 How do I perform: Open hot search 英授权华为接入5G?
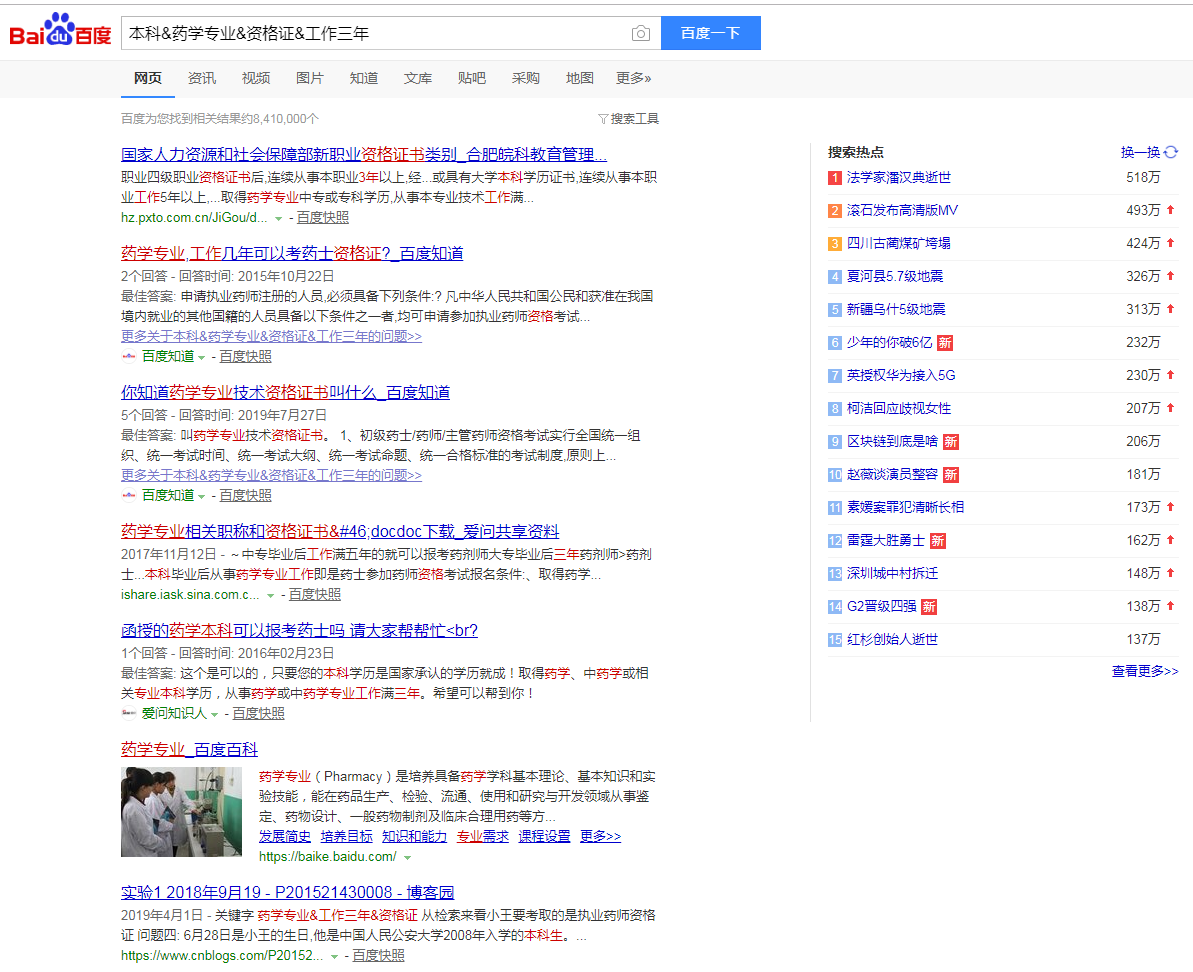tap(901, 376)
